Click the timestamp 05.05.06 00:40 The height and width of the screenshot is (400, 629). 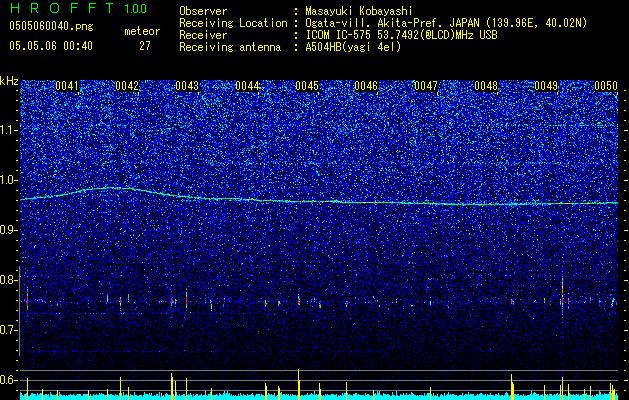point(51,46)
